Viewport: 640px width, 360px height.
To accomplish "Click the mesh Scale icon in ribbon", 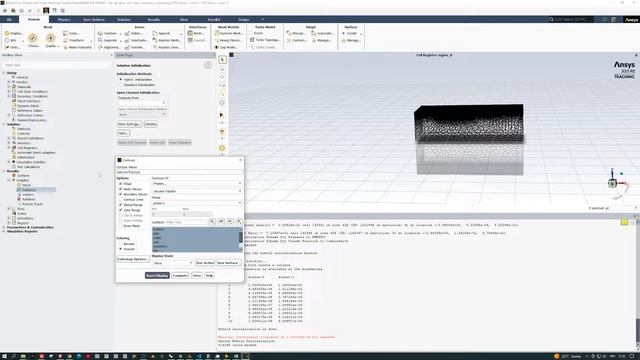I will [x=66, y=33].
